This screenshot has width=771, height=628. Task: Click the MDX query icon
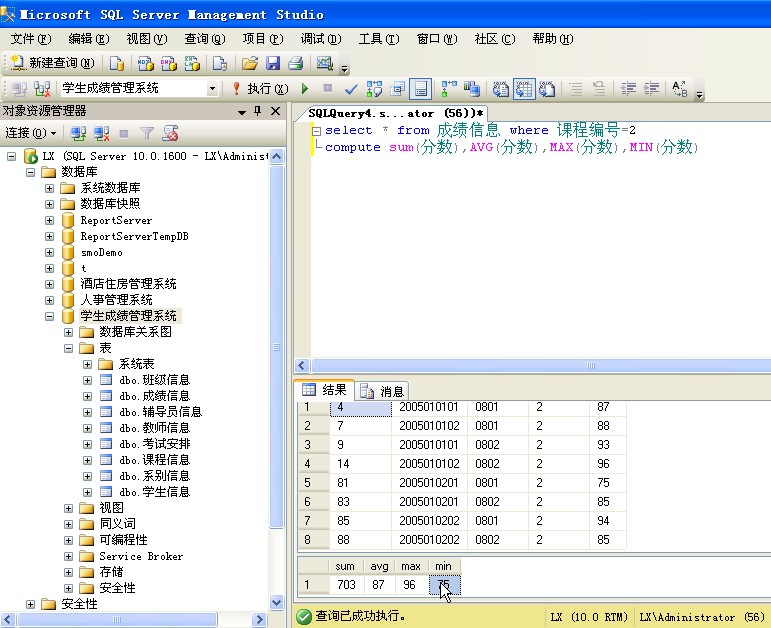146,63
